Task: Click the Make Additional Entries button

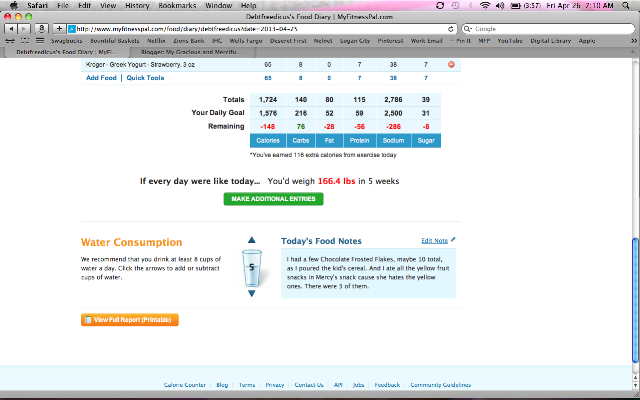Action: coord(273,199)
